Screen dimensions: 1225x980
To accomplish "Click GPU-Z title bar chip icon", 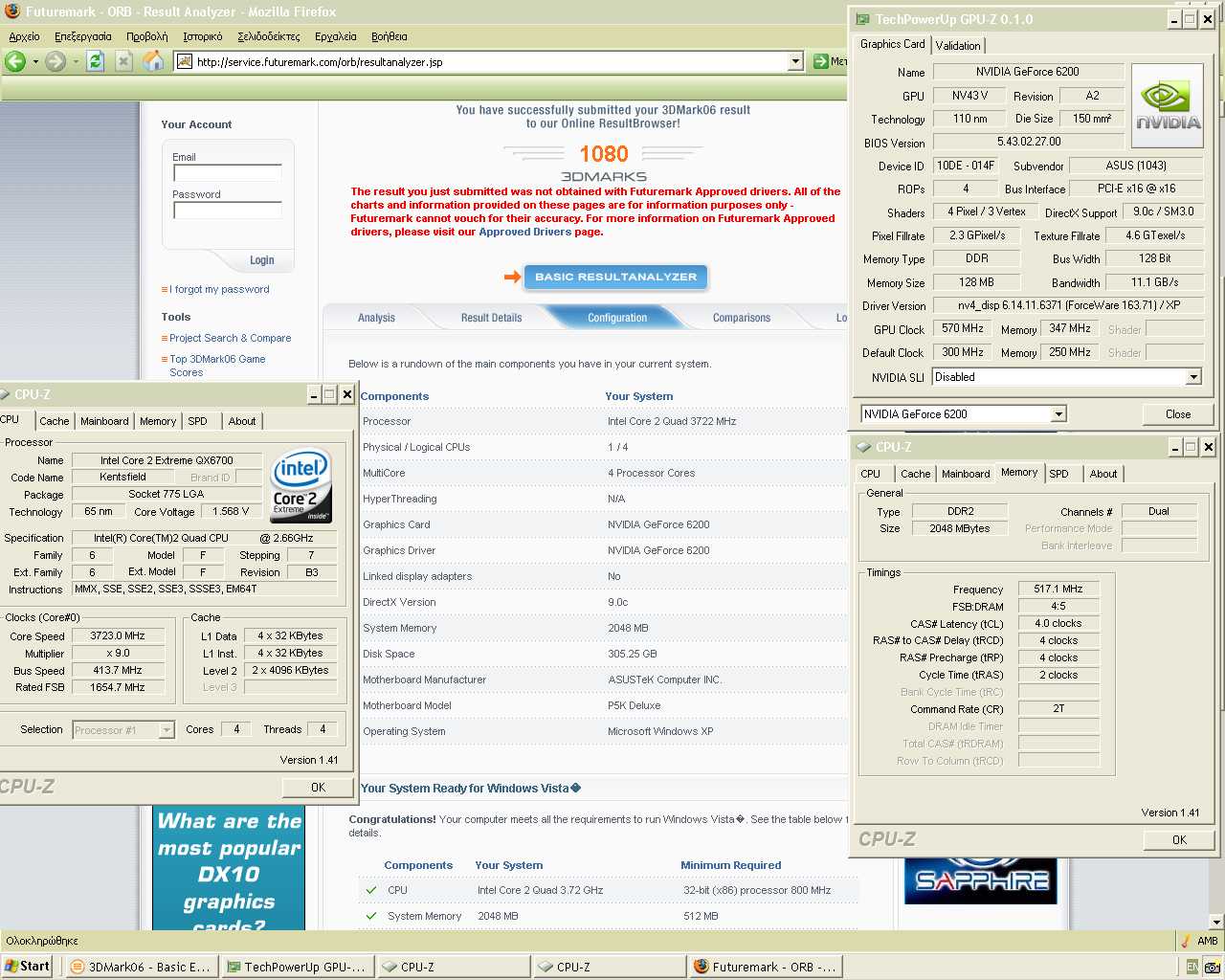I will tap(862, 19).
